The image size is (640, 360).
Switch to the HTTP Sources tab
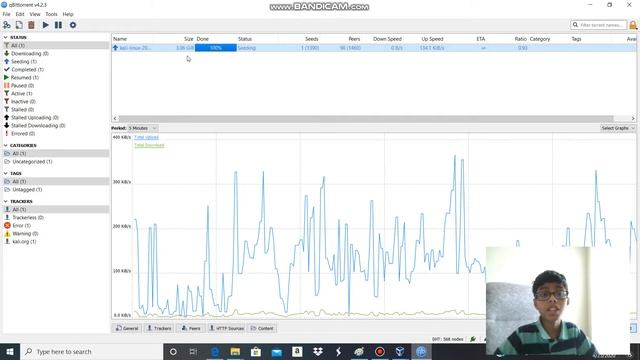point(226,328)
